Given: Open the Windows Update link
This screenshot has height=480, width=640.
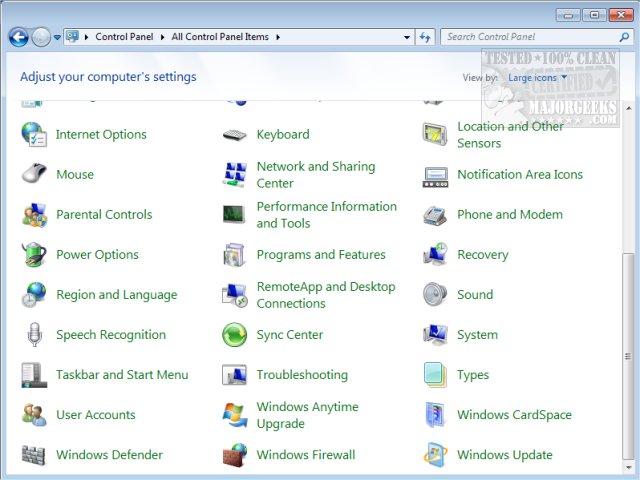Looking at the screenshot, I should pos(504,455).
